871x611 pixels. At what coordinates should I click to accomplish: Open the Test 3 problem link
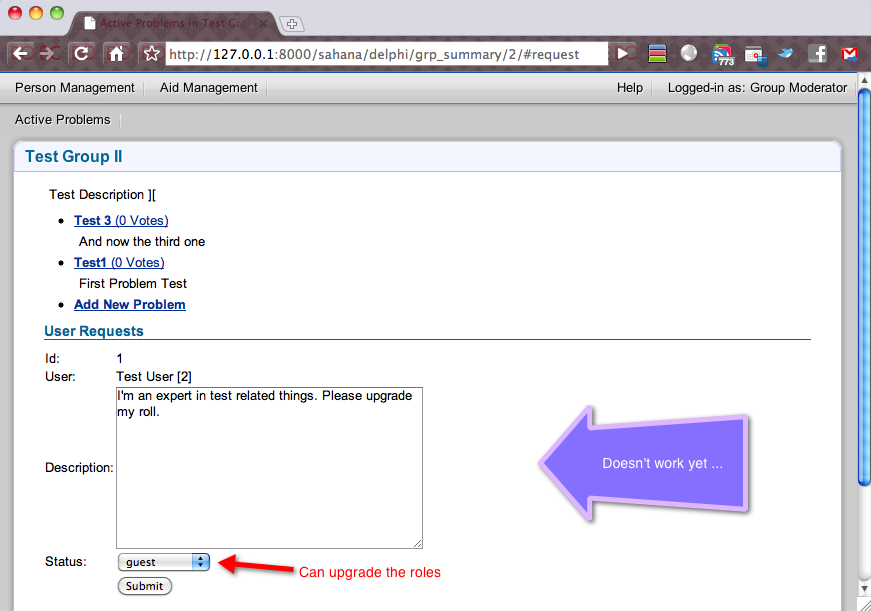[x=93, y=221]
